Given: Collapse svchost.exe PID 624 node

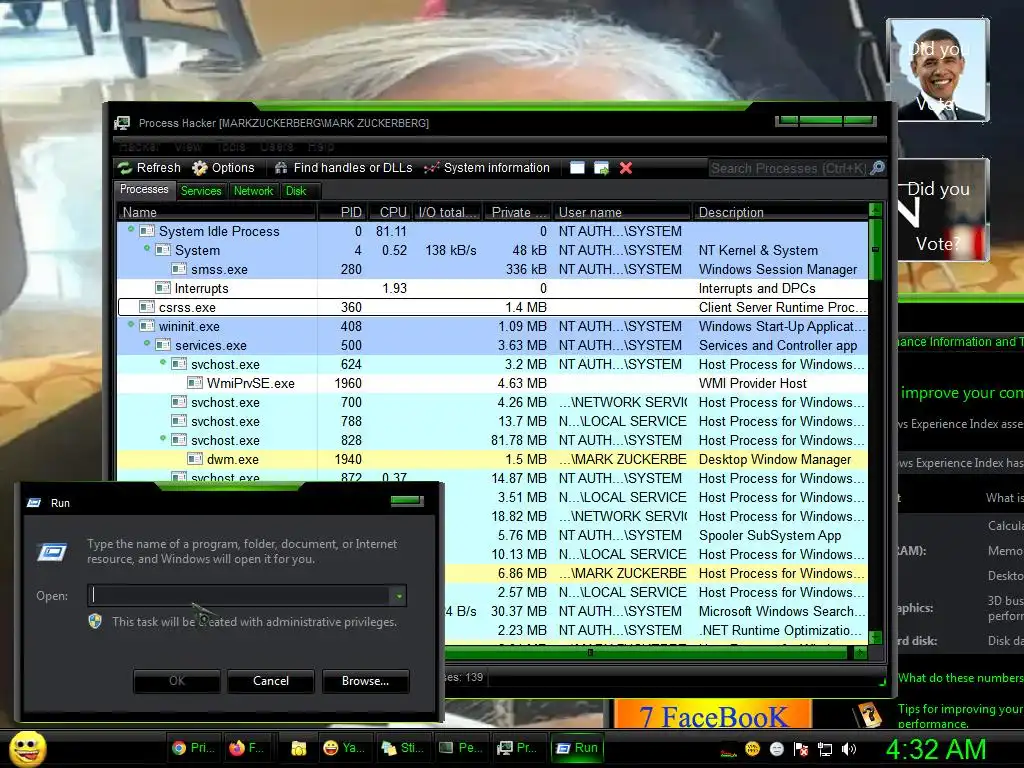Looking at the screenshot, I should click(x=163, y=362).
